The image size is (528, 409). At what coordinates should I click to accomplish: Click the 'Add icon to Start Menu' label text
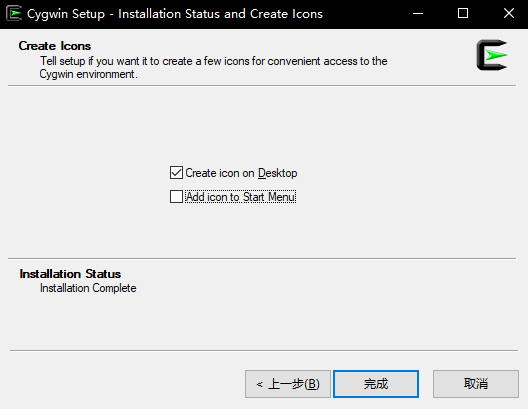pos(240,197)
